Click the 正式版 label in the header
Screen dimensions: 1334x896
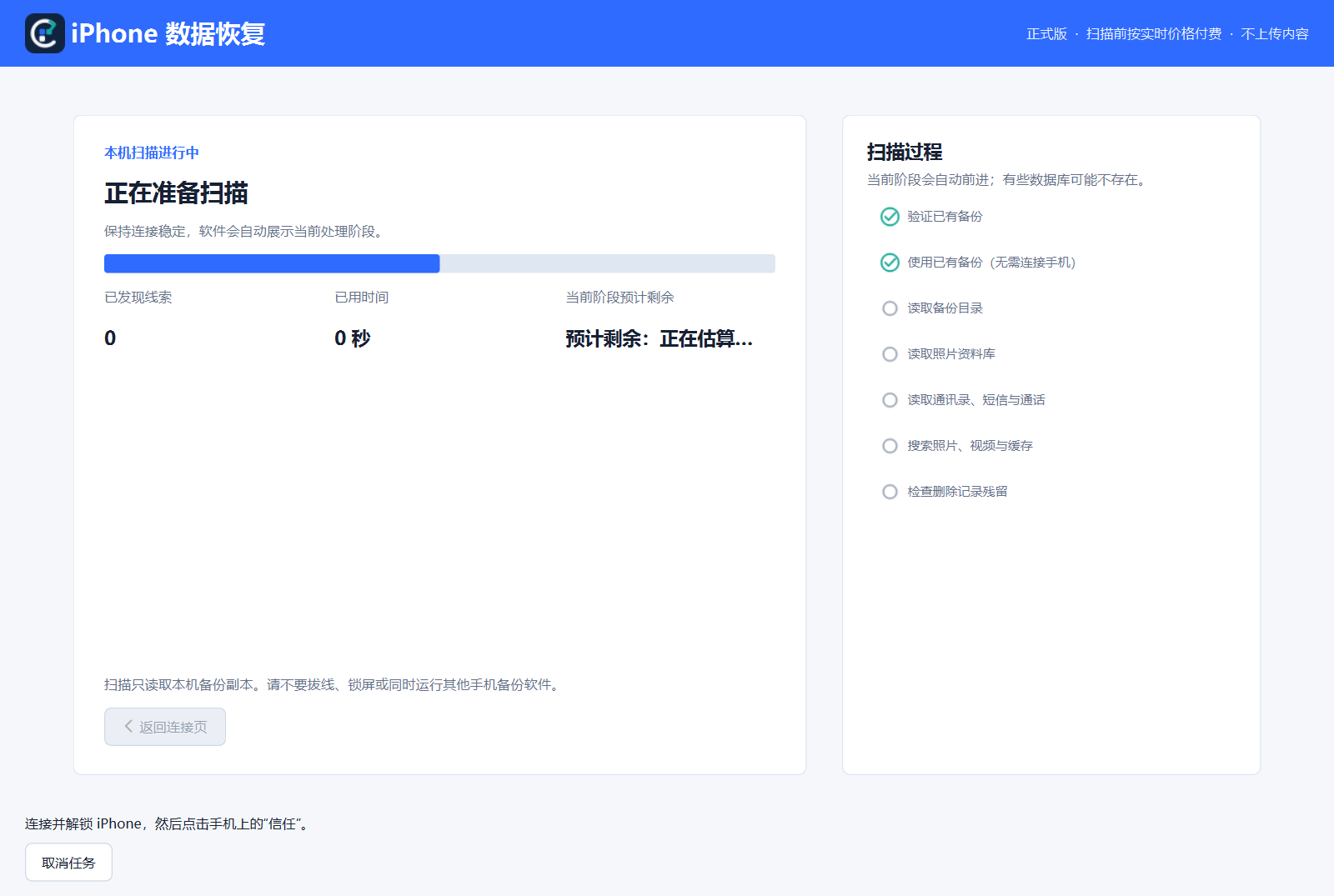point(1046,34)
